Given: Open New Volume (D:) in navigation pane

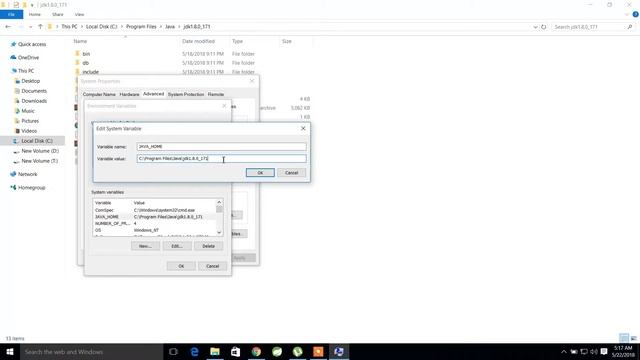Looking at the screenshot, I should (40, 151).
